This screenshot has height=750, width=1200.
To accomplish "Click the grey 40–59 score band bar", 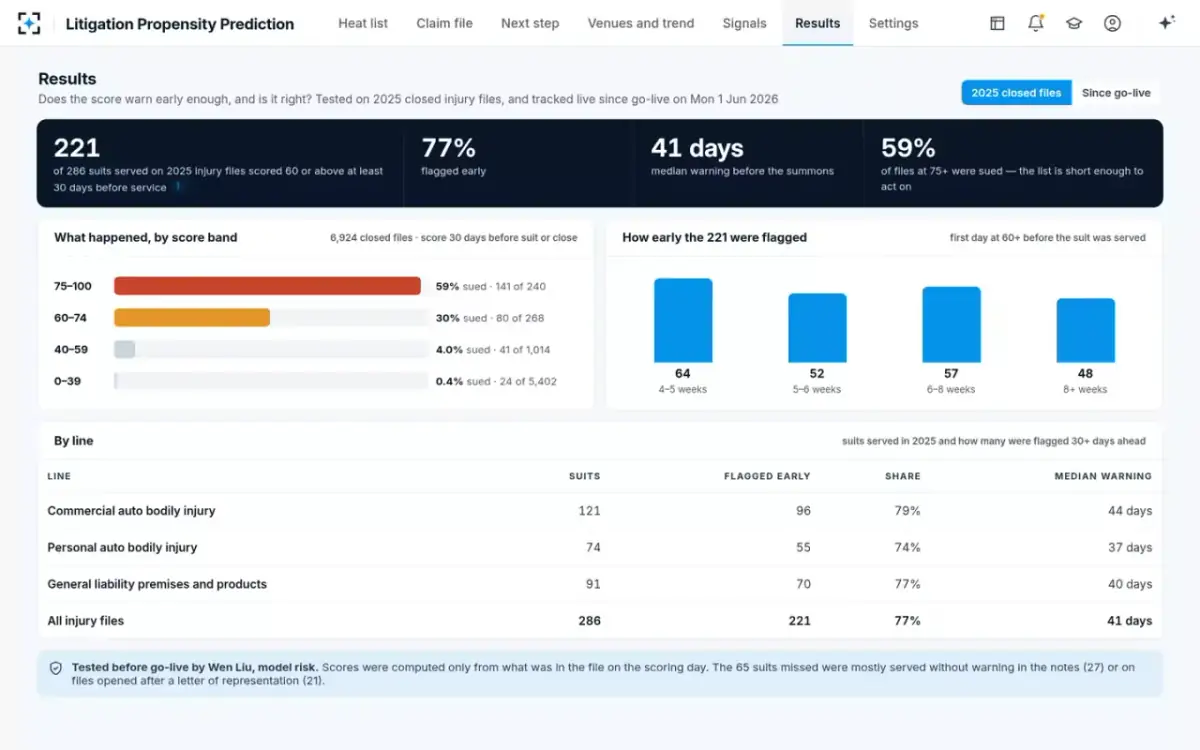I will [x=124, y=350].
